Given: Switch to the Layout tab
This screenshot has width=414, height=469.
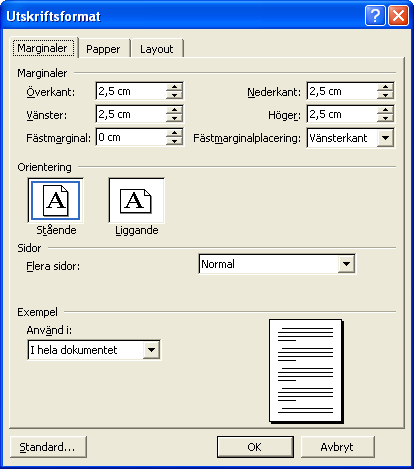Looking at the screenshot, I should tap(157, 49).
